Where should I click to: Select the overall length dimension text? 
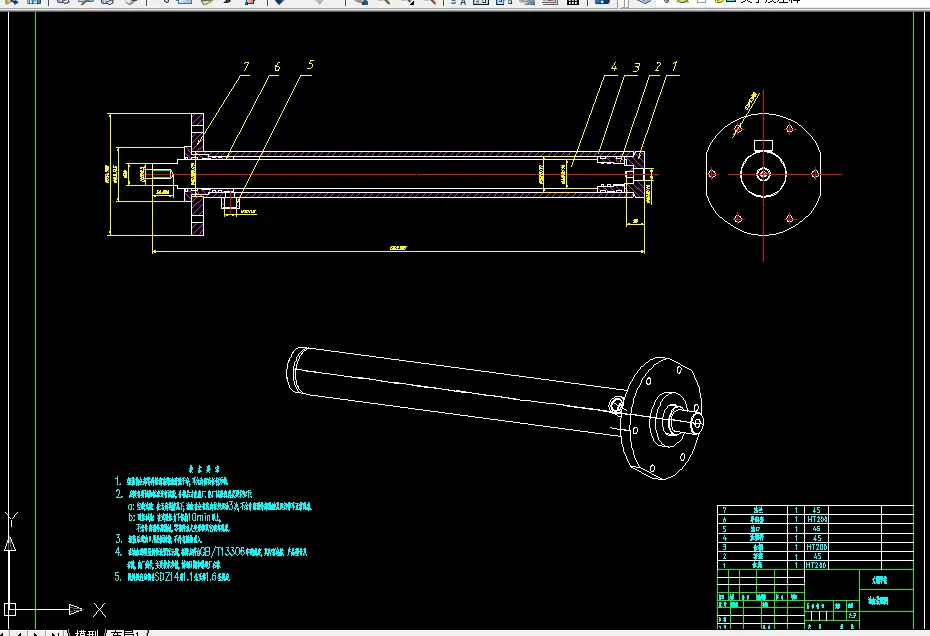coord(398,247)
